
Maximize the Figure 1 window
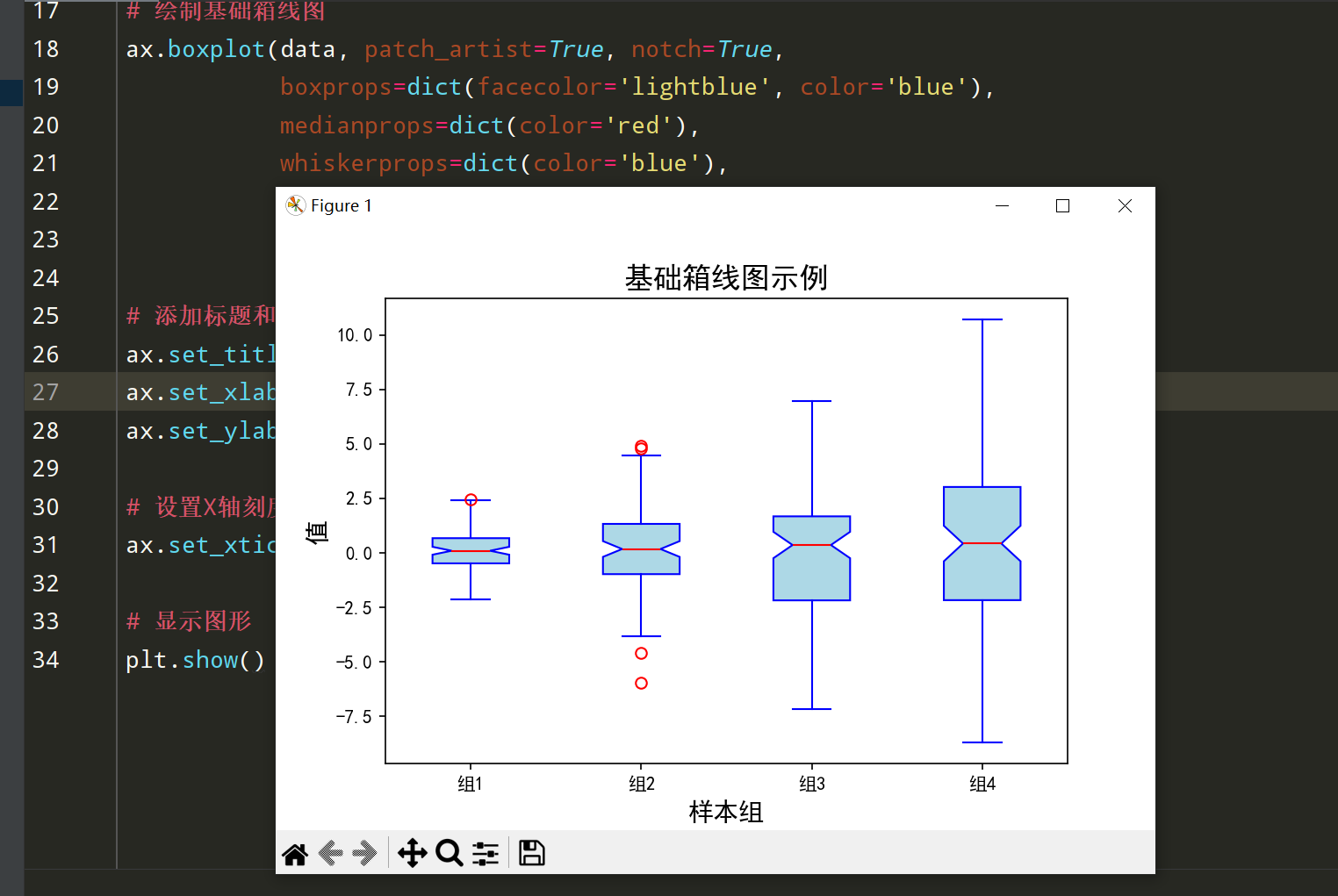tap(1062, 205)
